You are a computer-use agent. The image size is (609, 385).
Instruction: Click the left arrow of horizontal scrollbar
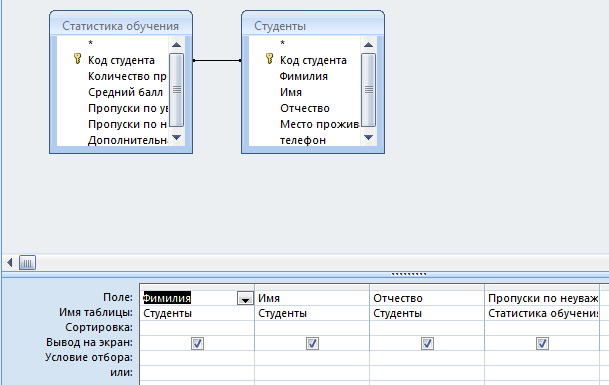pos(10,263)
